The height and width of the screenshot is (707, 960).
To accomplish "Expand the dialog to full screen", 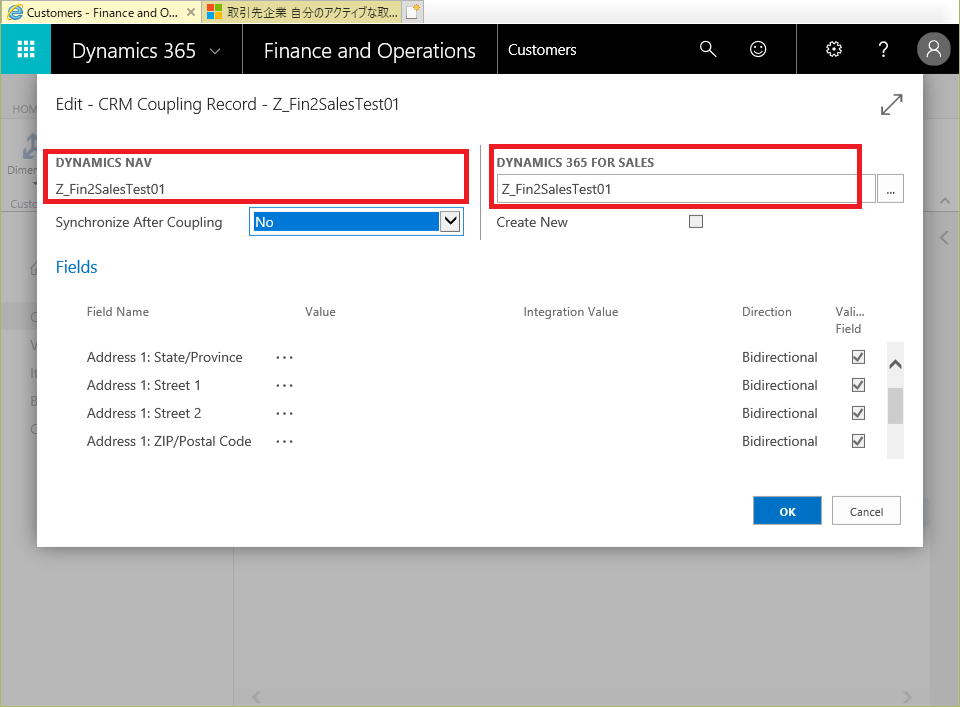I will click(x=891, y=104).
